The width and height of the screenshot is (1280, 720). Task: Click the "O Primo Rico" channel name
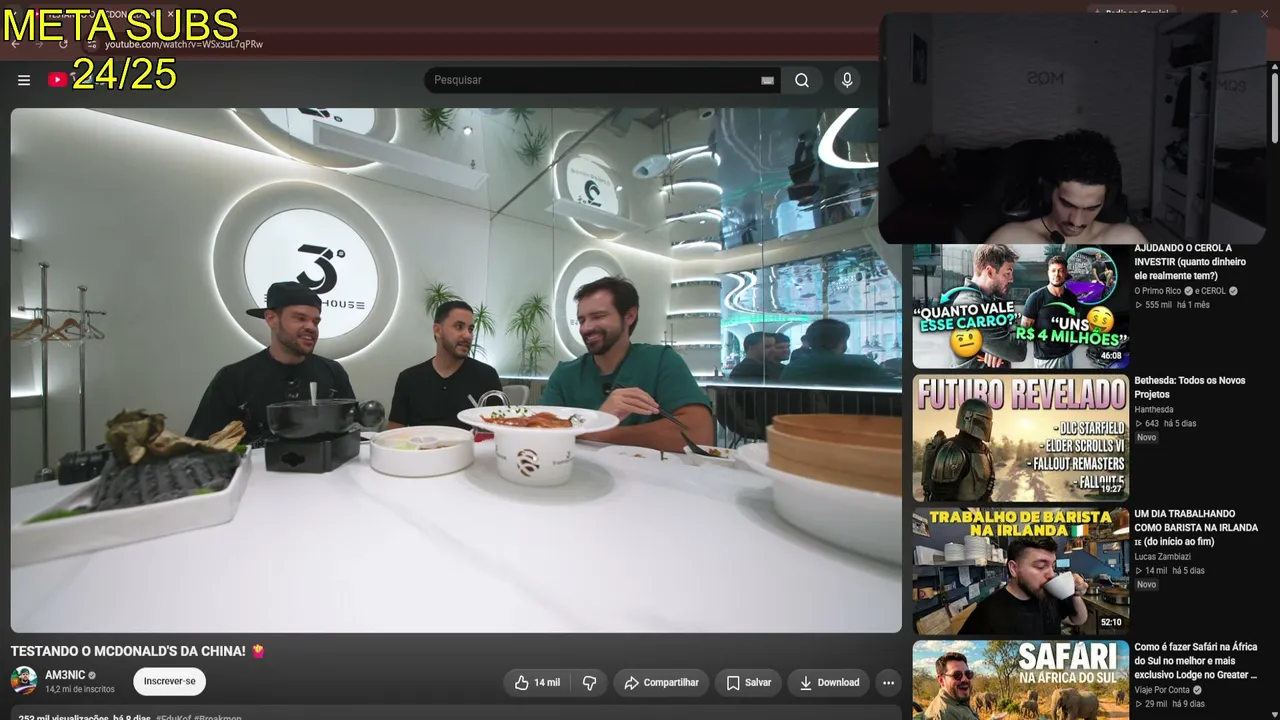[1158, 291]
